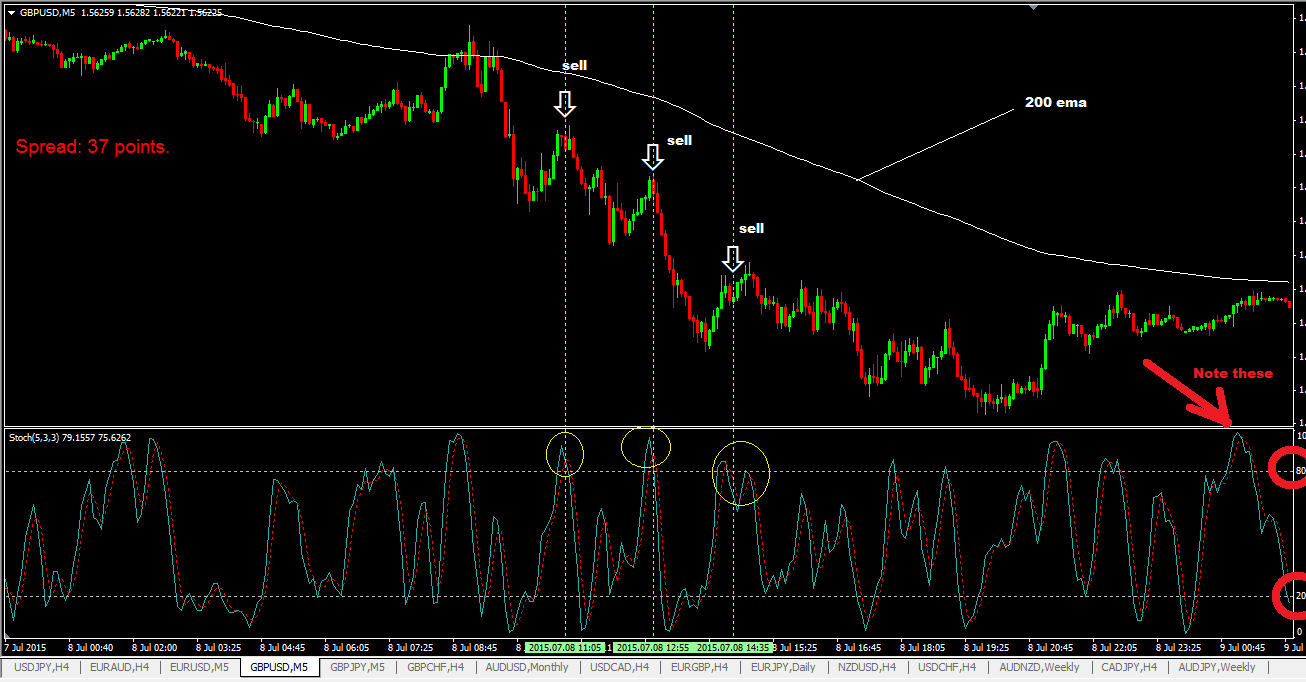Screen dimensions: 1306x682
Task: Click the '7 Jul 2015' time axis label
Action: pyautogui.click(x=26, y=647)
